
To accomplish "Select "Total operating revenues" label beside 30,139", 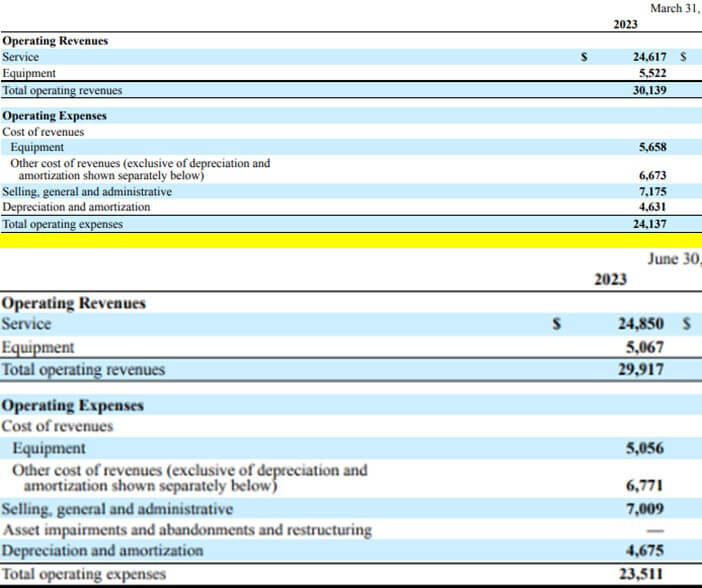I will pyautogui.click(x=62, y=90).
